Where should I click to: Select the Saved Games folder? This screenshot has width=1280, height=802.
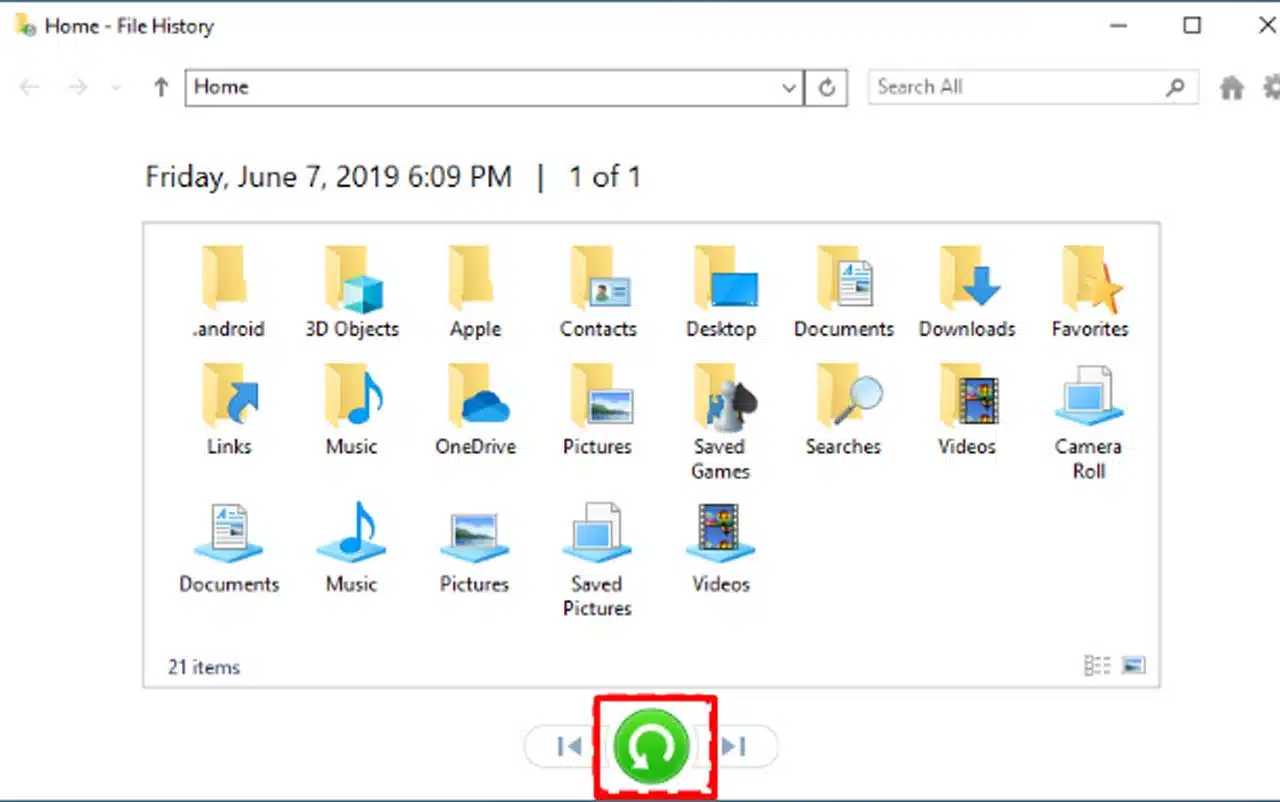[721, 420]
